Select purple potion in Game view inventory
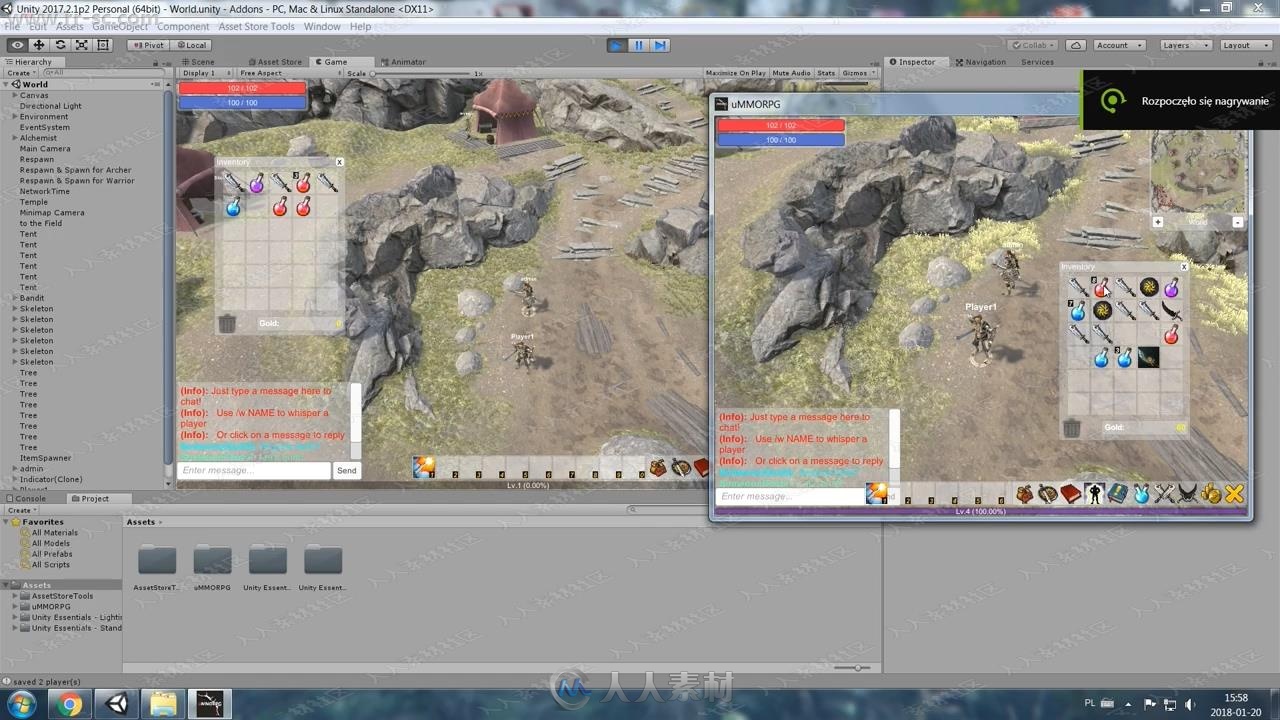The width and height of the screenshot is (1280, 720). point(257,183)
